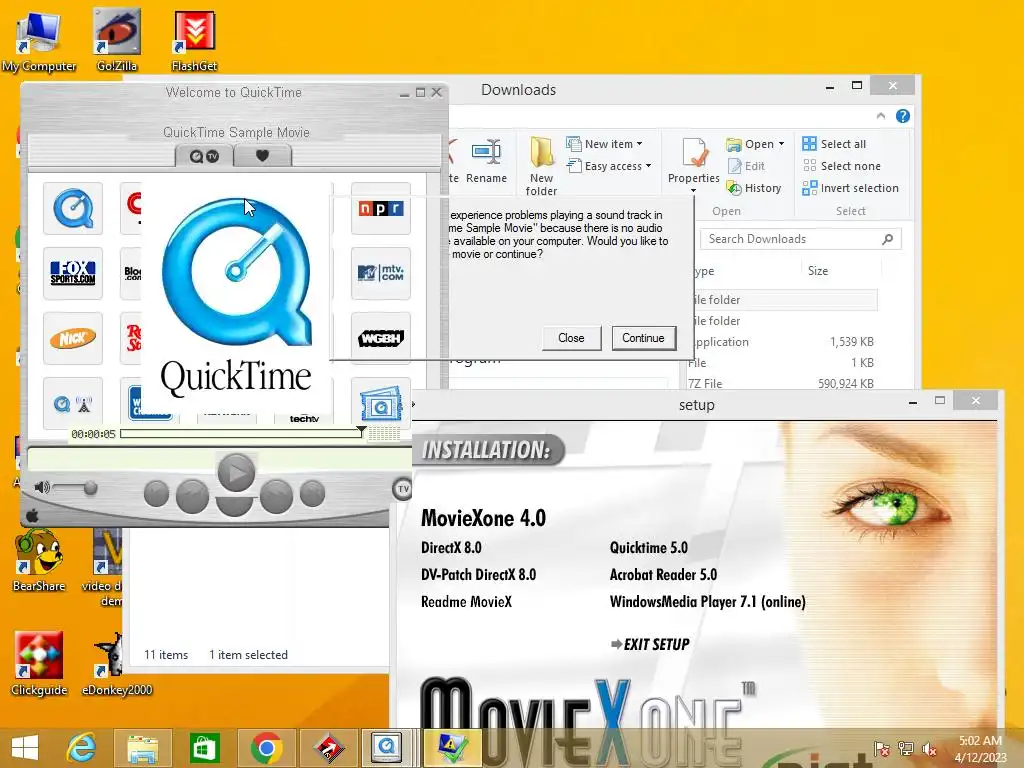Launch BearShare from the desktop
The image size is (1024, 768).
tap(39, 560)
